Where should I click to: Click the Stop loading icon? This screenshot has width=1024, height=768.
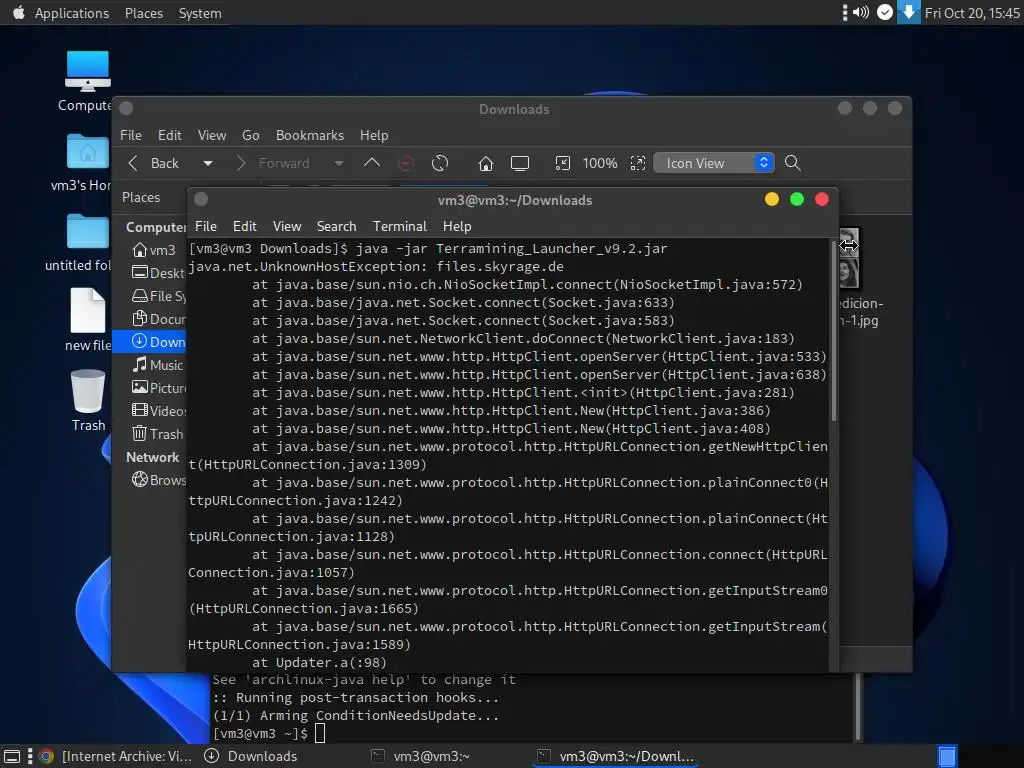(x=406, y=163)
